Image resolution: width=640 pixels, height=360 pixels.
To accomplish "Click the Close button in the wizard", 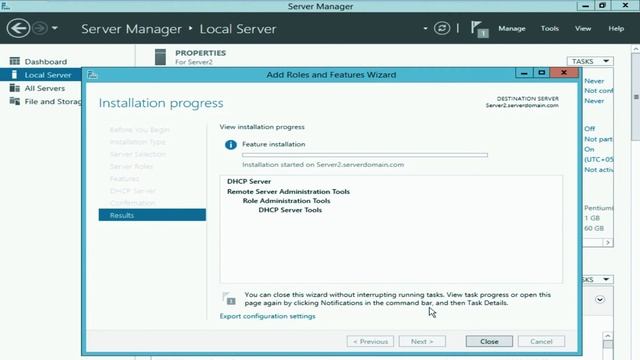I will coord(489,341).
